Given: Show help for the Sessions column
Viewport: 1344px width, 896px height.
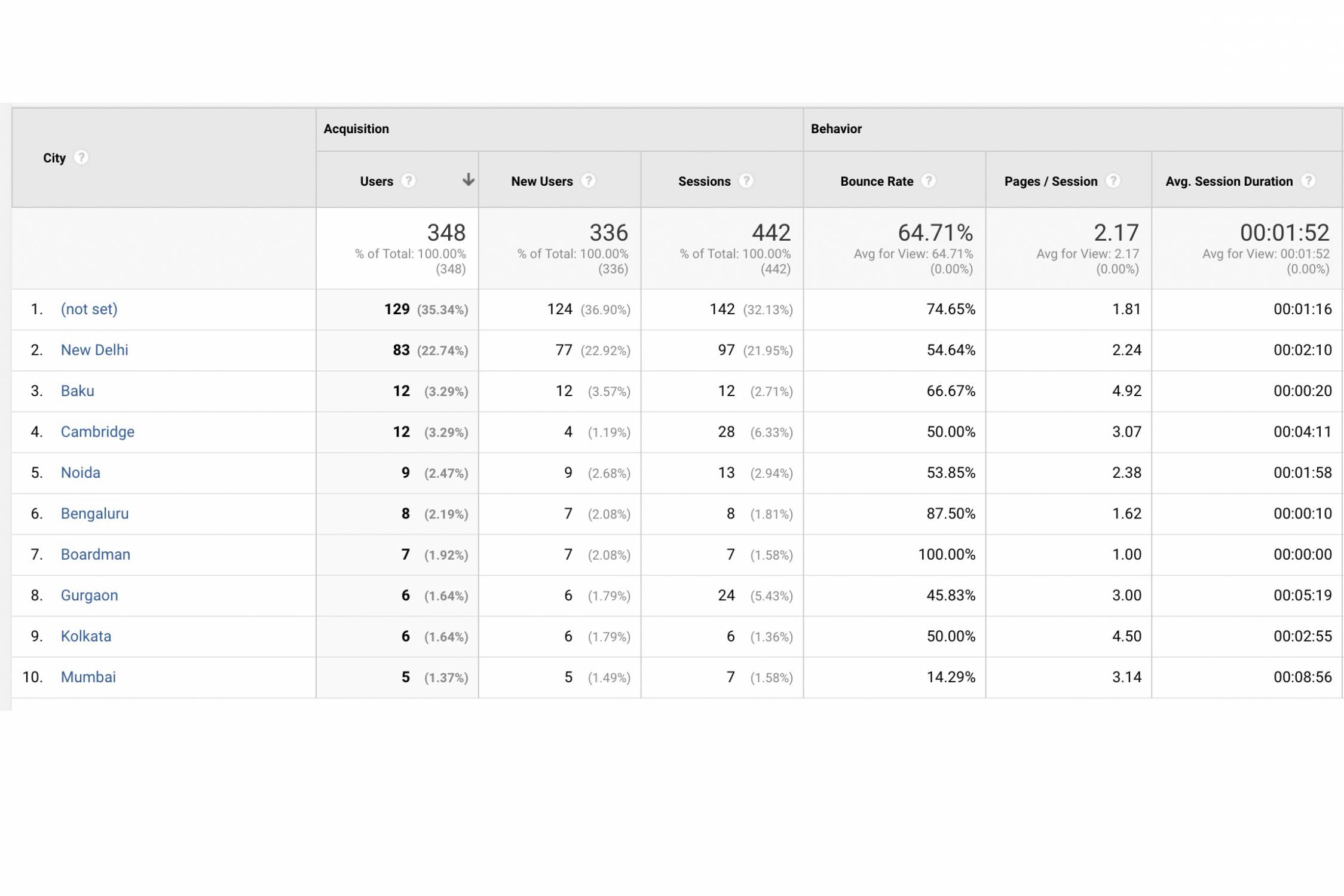Looking at the screenshot, I should [x=746, y=181].
